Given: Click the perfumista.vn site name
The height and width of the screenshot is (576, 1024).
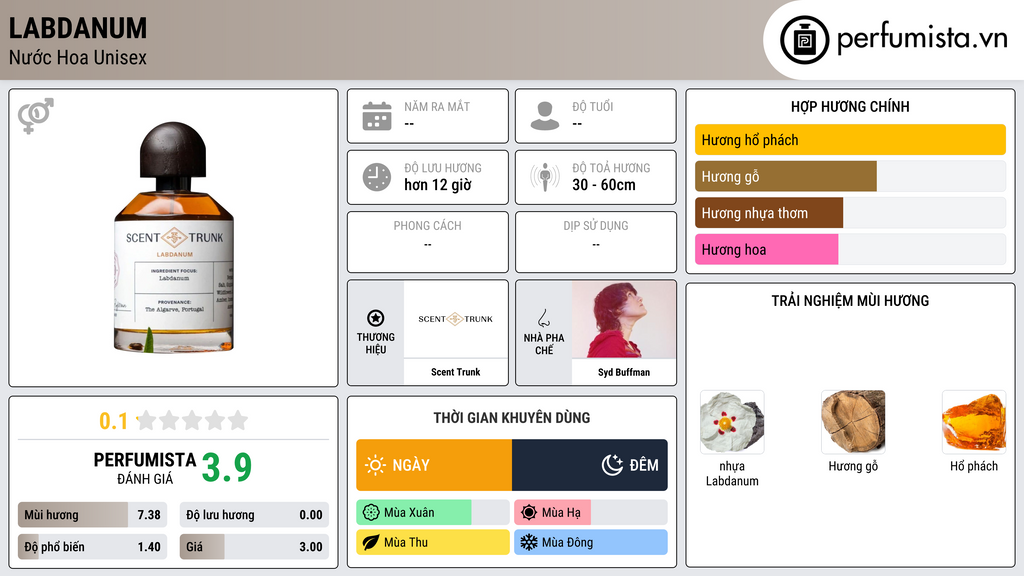Looking at the screenshot, I should tap(922, 39).
